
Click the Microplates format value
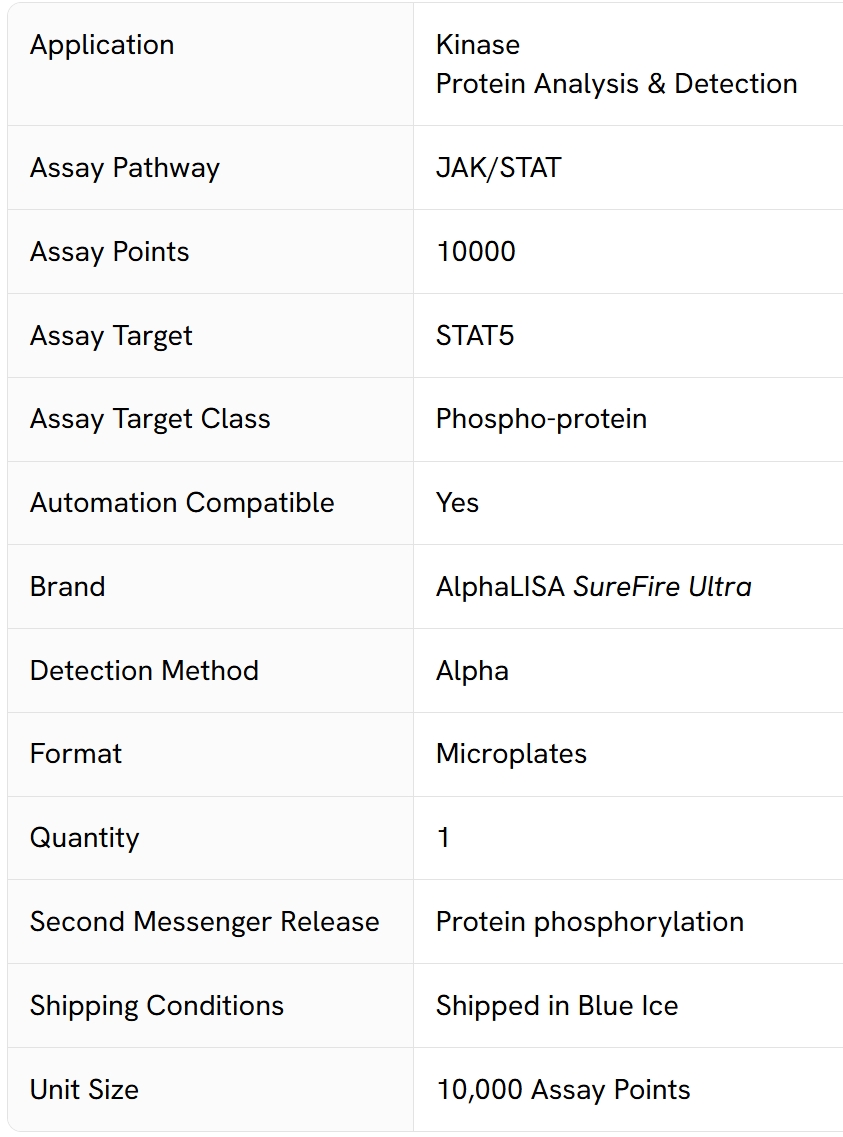coord(511,754)
